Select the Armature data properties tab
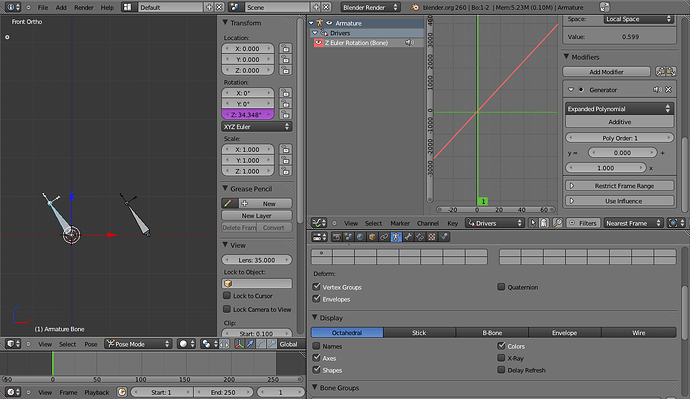Screen dimensions: 690x399 point(396,237)
